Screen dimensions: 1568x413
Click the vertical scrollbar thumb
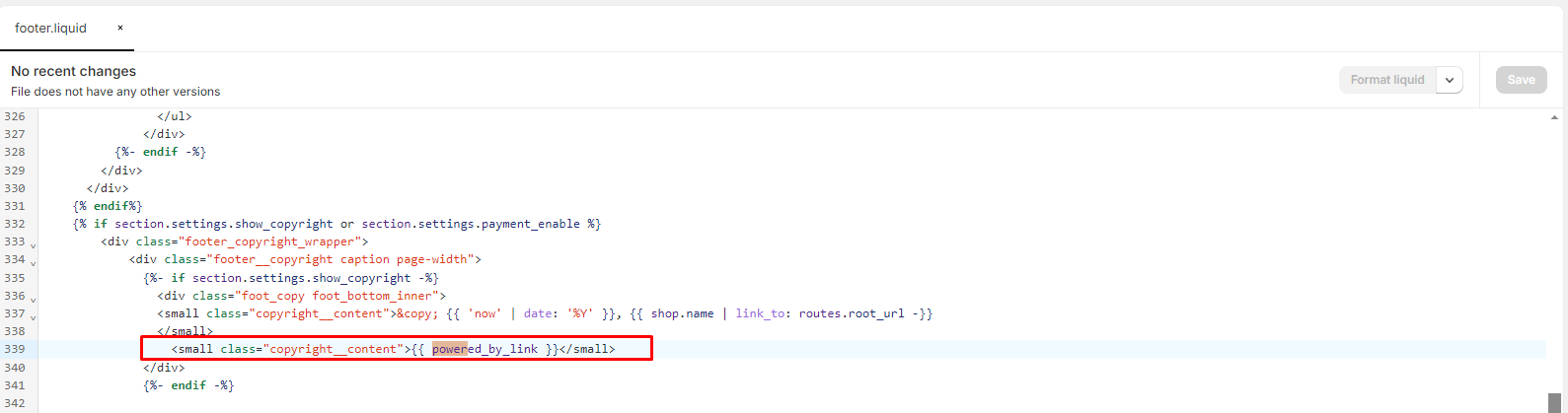point(1554,402)
